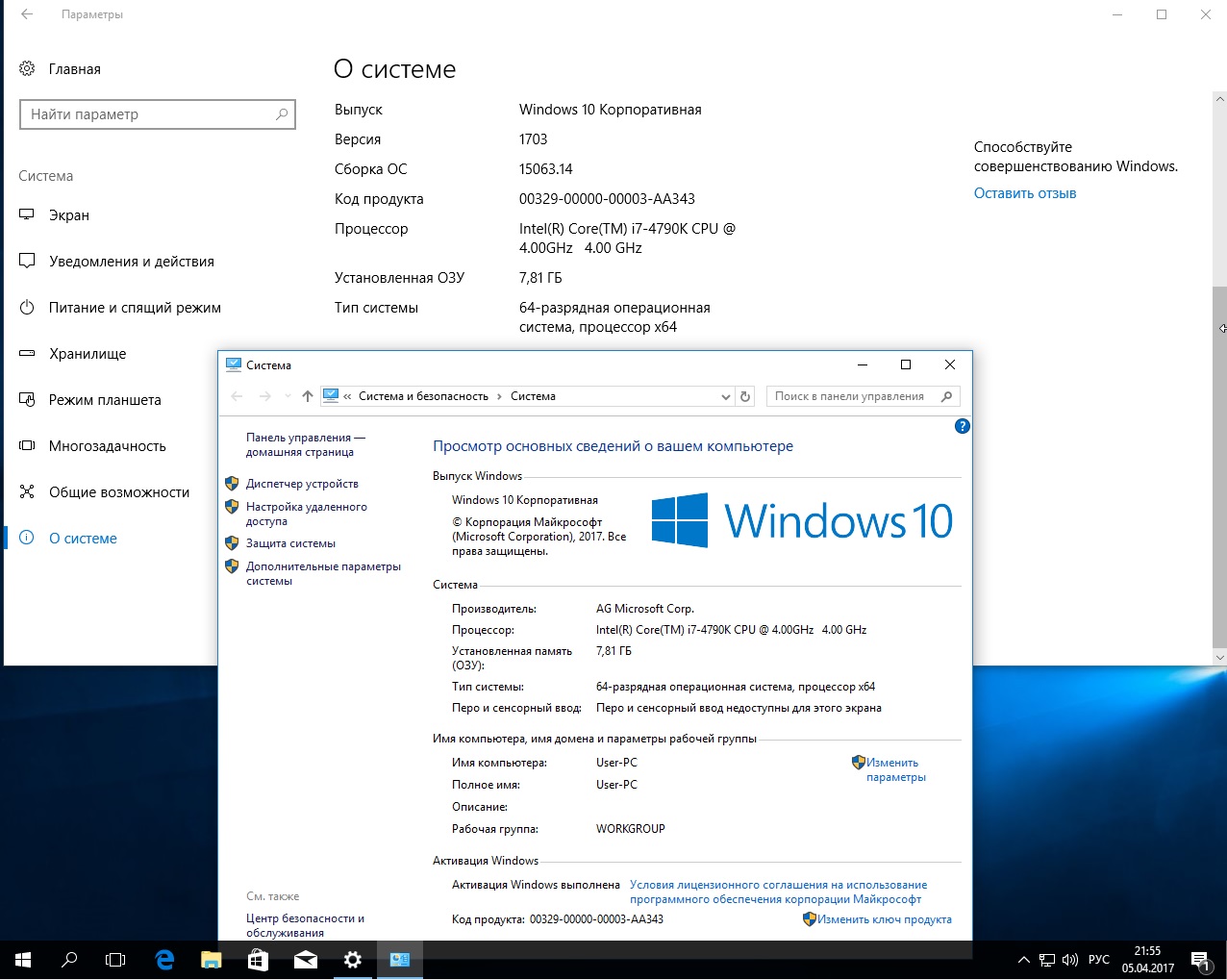The image size is (1227, 980).
Task: Switch input language РУС indicator
Action: pyautogui.click(x=1099, y=960)
